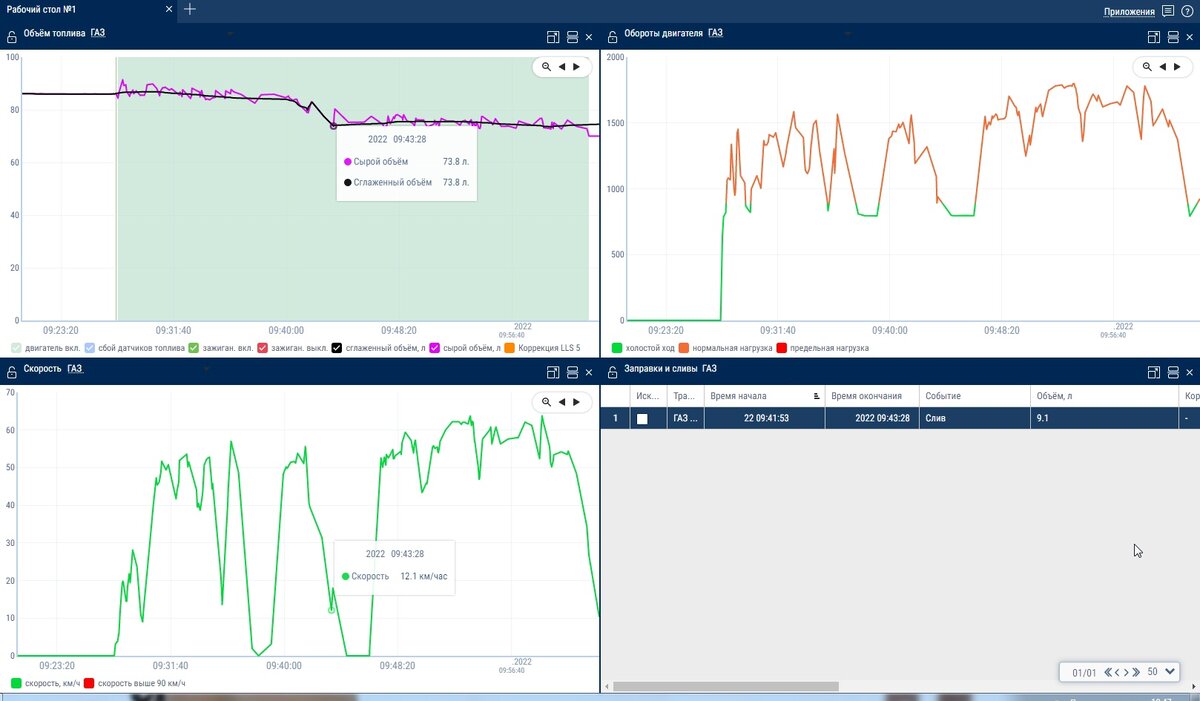Zoom magnifier on Объём топлива chart
1200x701 pixels.
[546, 67]
